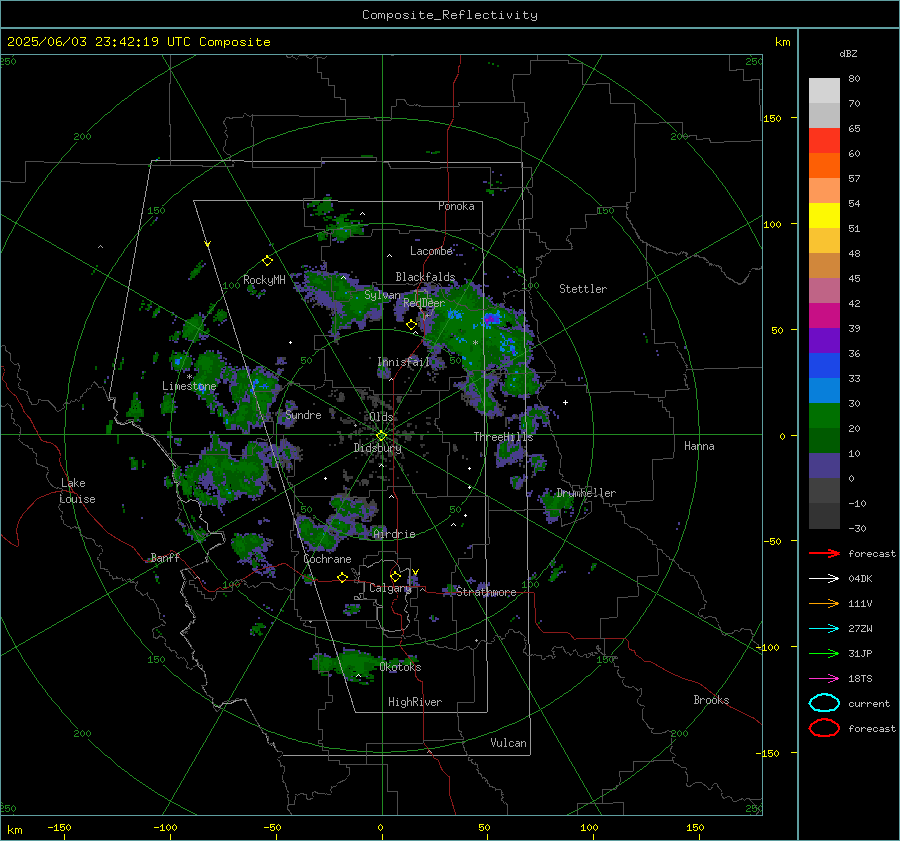
Task: Click the royal blue dBZ color swatch
Action: (x=824, y=365)
